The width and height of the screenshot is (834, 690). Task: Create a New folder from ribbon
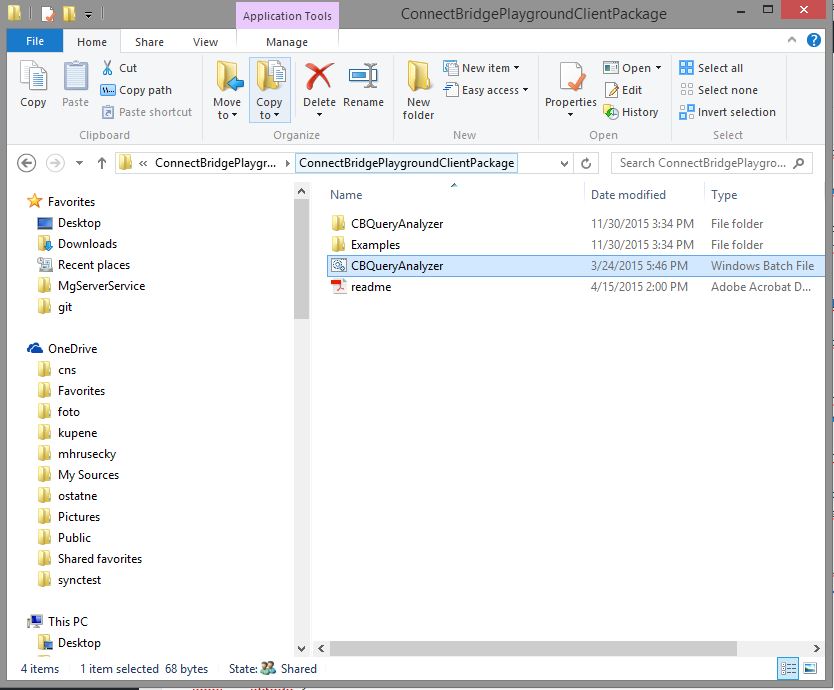(x=419, y=89)
